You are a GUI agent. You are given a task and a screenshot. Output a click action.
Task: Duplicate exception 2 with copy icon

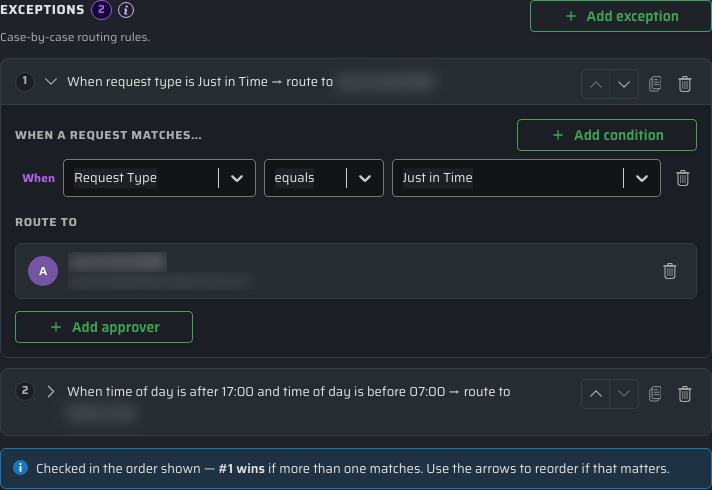click(655, 394)
